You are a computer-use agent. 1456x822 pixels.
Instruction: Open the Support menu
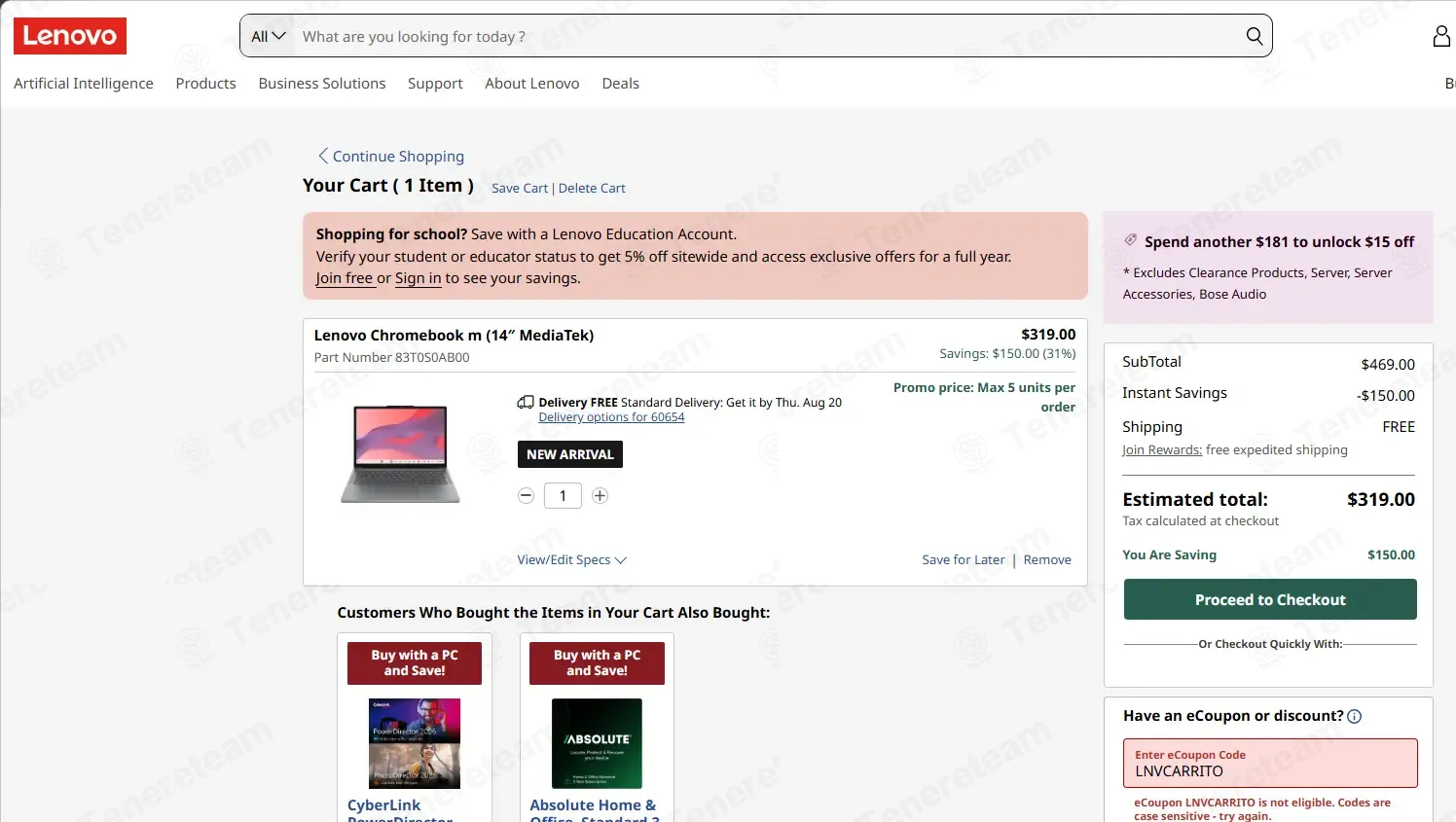click(x=435, y=84)
